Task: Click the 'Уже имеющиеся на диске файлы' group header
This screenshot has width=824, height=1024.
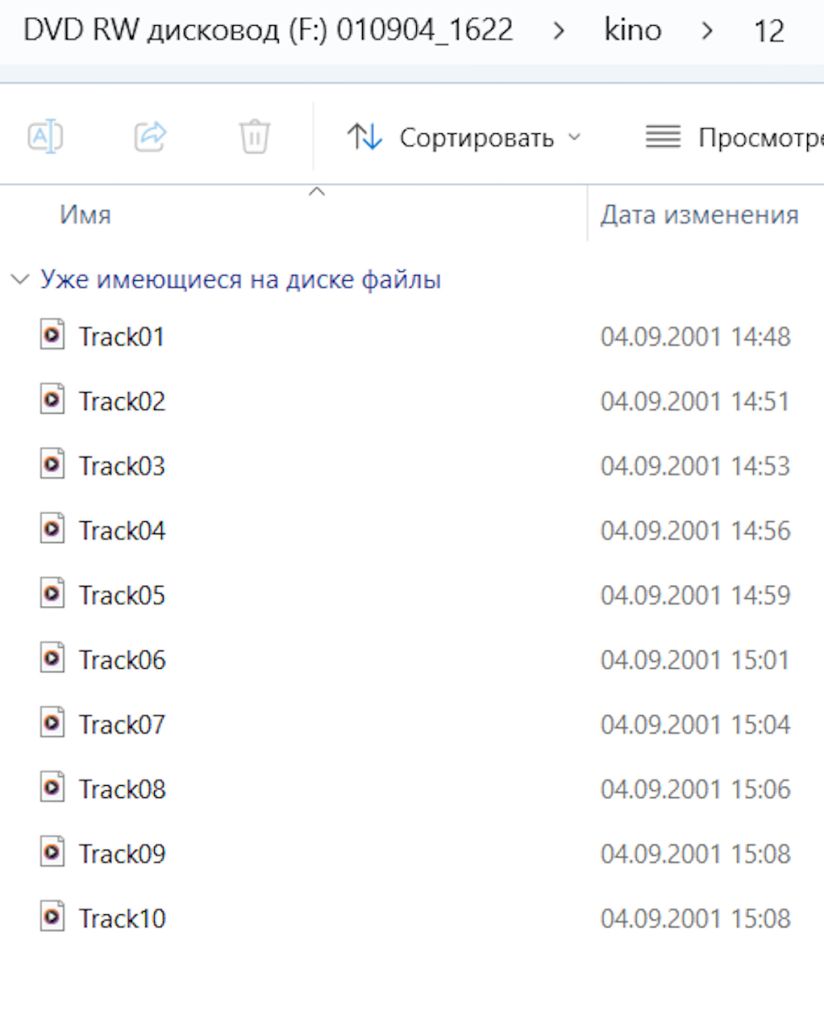Action: [x=241, y=280]
